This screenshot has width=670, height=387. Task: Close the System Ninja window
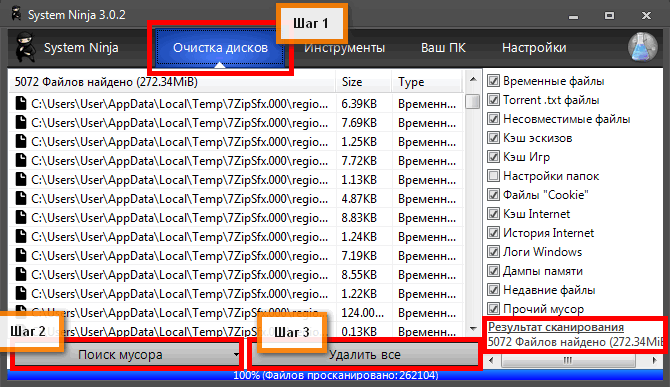(x=646, y=16)
